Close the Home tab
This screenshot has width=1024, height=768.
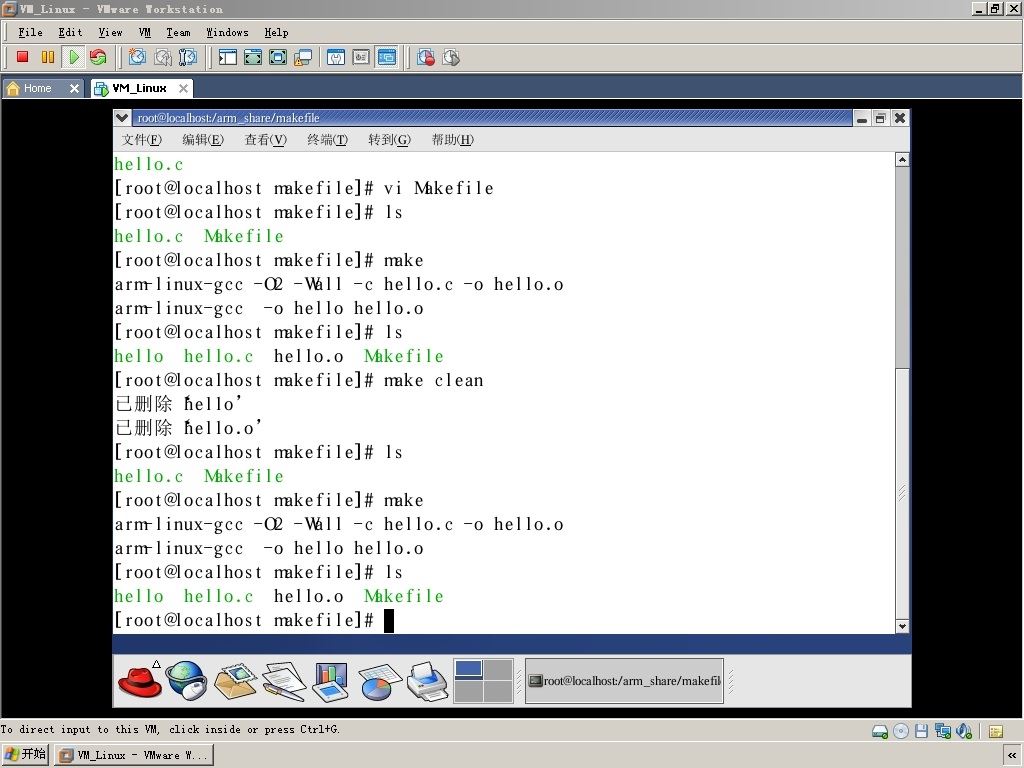74,88
